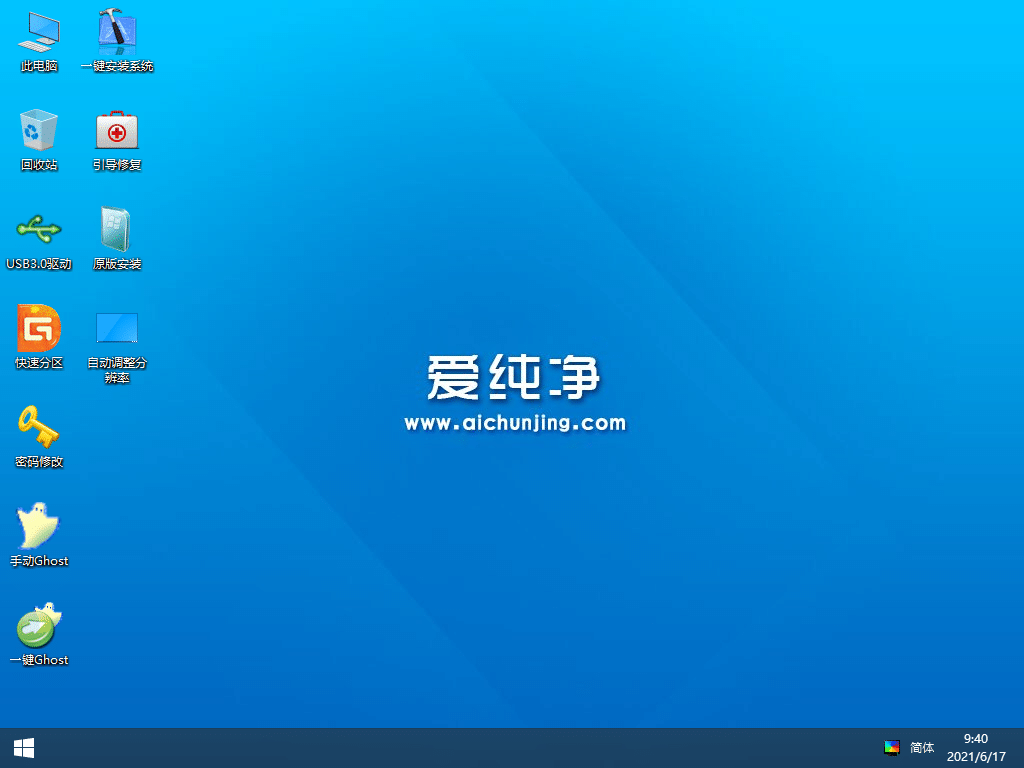This screenshot has height=768, width=1024.
Task: Click the system tray color icon
Action: coord(893,747)
